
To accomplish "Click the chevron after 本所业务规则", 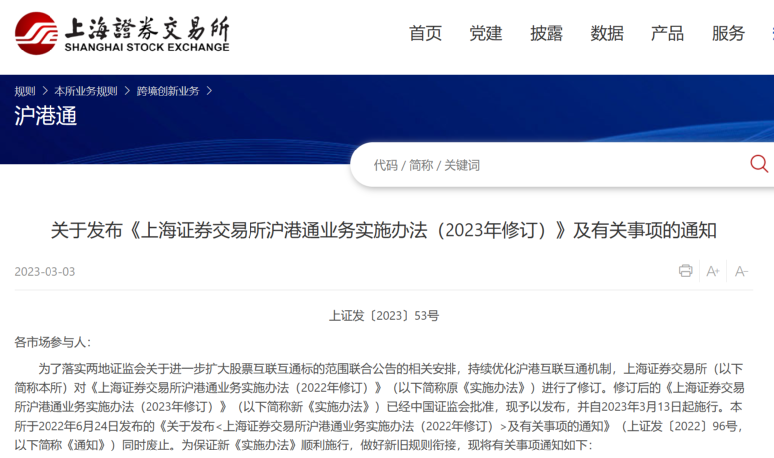I will pos(127,91).
